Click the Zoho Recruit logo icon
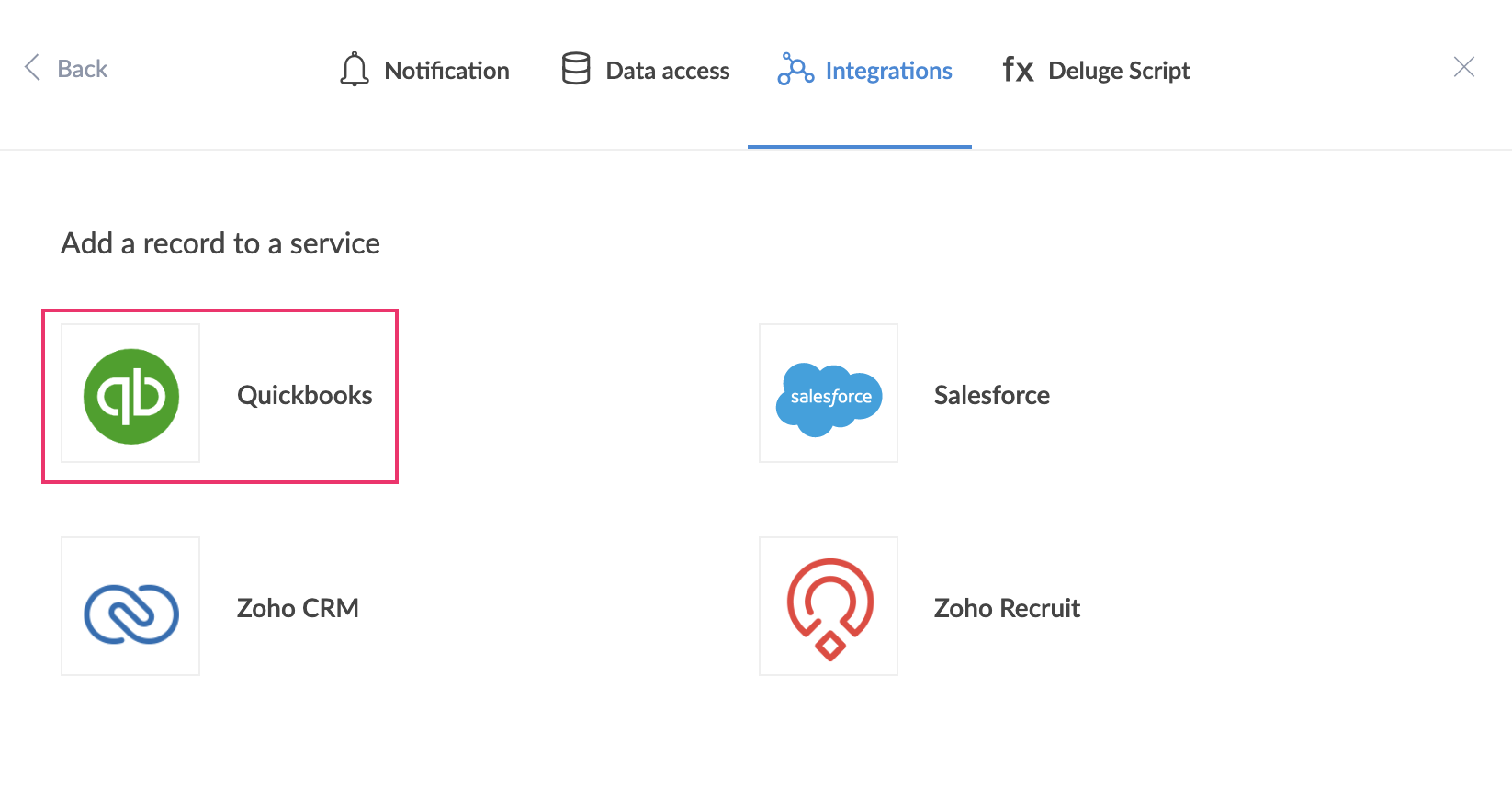This screenshot has height=788, width=1512. pyautogui.click(x=829, y=609)
